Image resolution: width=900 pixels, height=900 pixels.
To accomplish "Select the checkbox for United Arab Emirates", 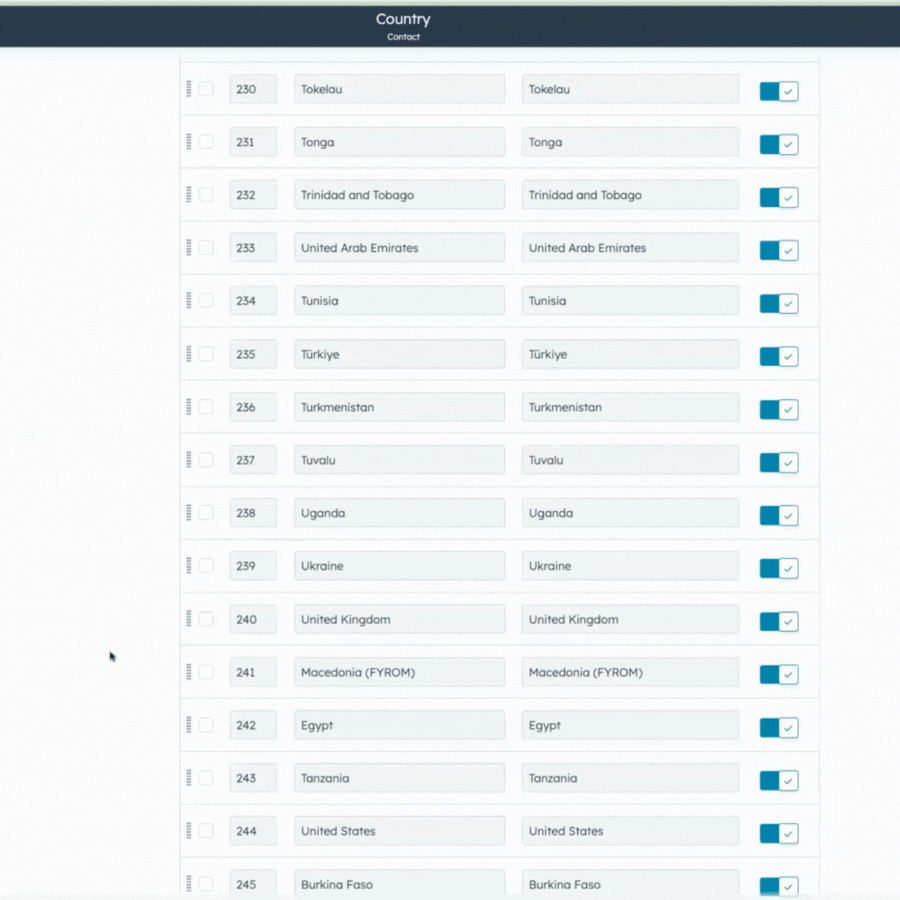I will tap(206, 247).
